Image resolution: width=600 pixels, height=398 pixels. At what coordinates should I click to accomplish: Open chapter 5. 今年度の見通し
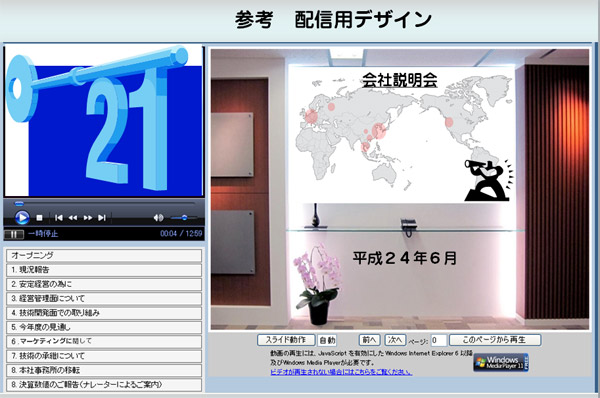104,327
